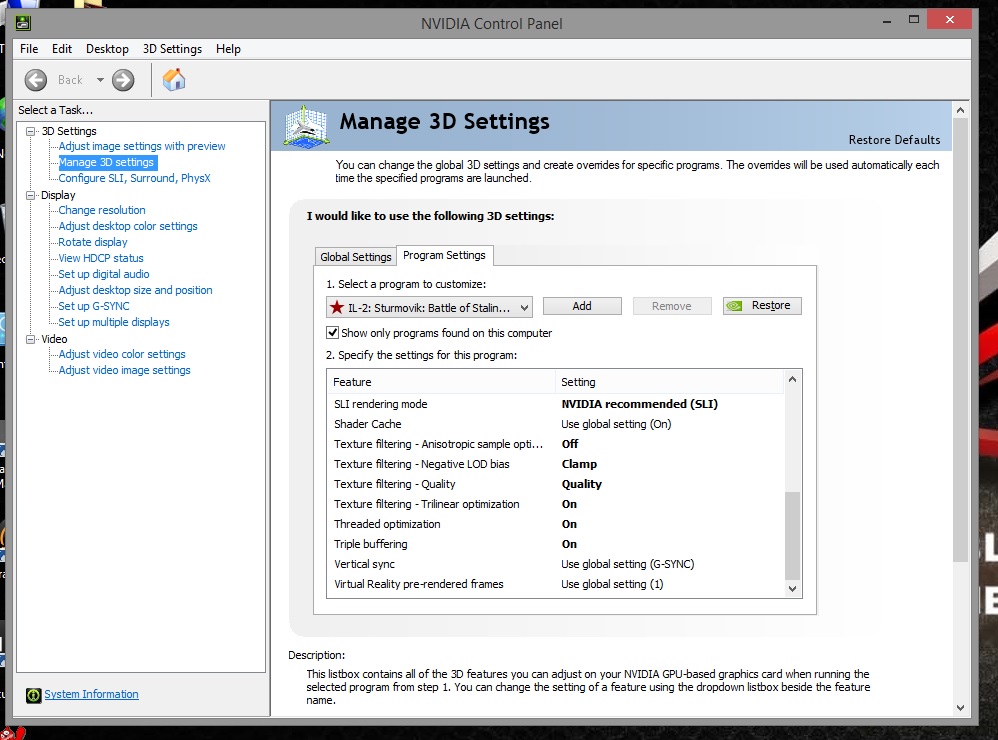Select the Program Settings tab
This screenshot has height=740, width=998.
444,255
